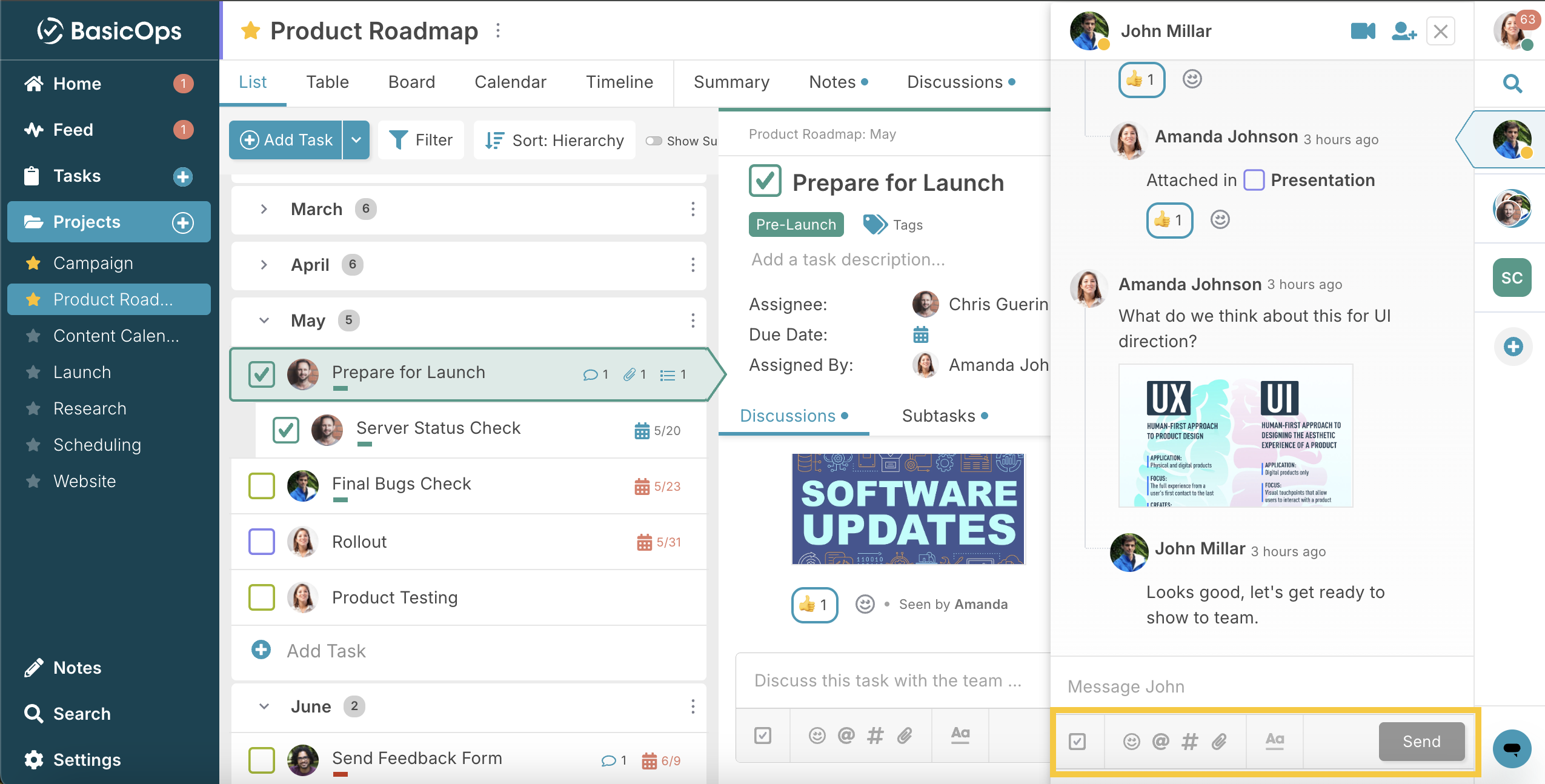The height and width of the screenshot is (784, 1545).
Task: Open the Filter tool in the task list
Action: [x=421, y=139]
